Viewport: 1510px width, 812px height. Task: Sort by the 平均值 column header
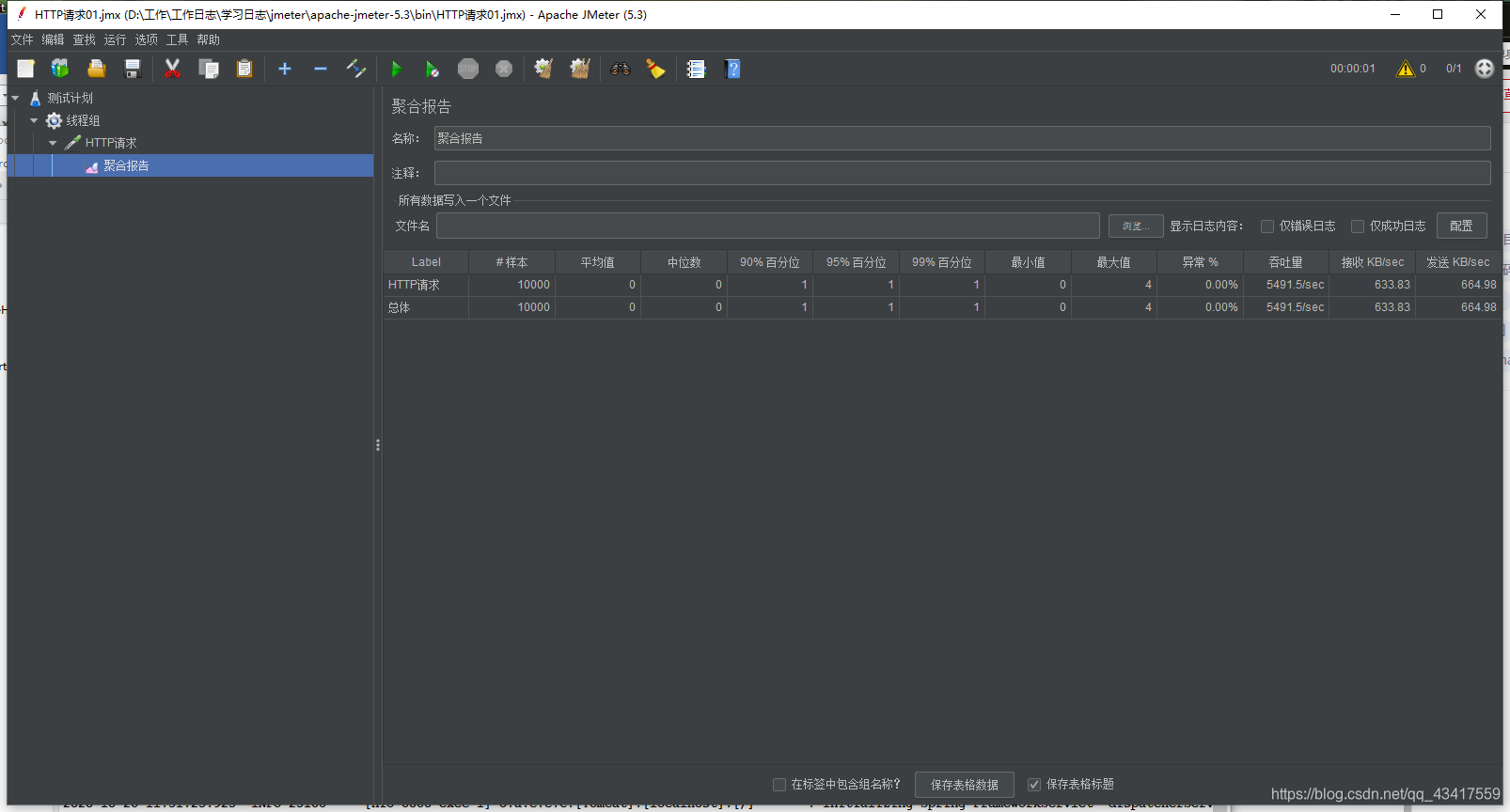598,262
